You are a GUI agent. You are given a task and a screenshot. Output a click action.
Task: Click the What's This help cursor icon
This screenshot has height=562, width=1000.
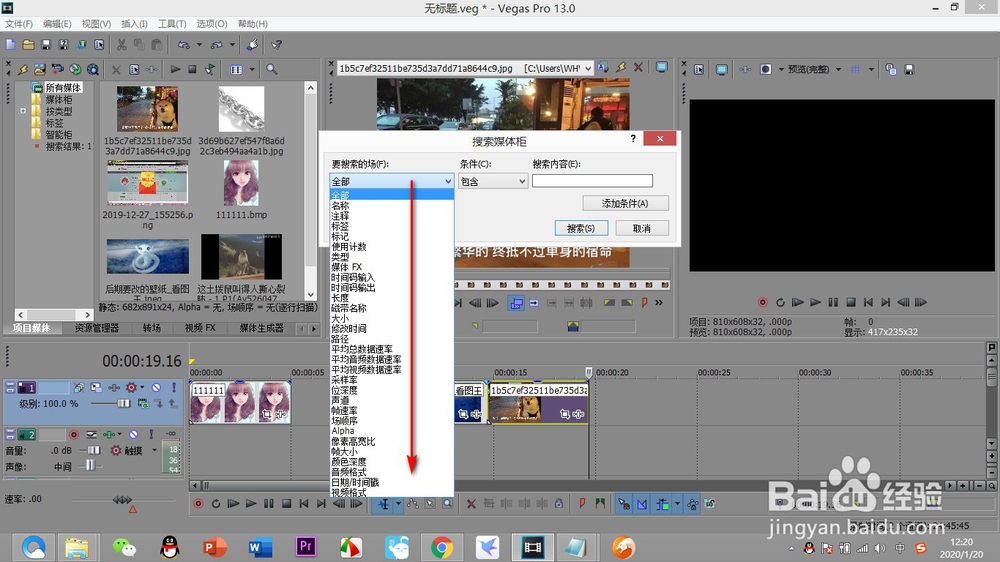276,45
